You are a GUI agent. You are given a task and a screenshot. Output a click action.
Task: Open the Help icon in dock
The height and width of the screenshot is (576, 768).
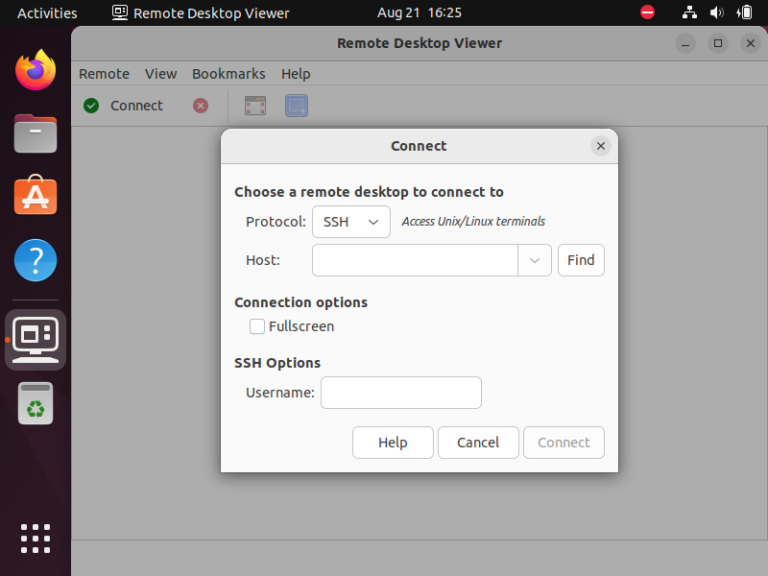[35, 260]
